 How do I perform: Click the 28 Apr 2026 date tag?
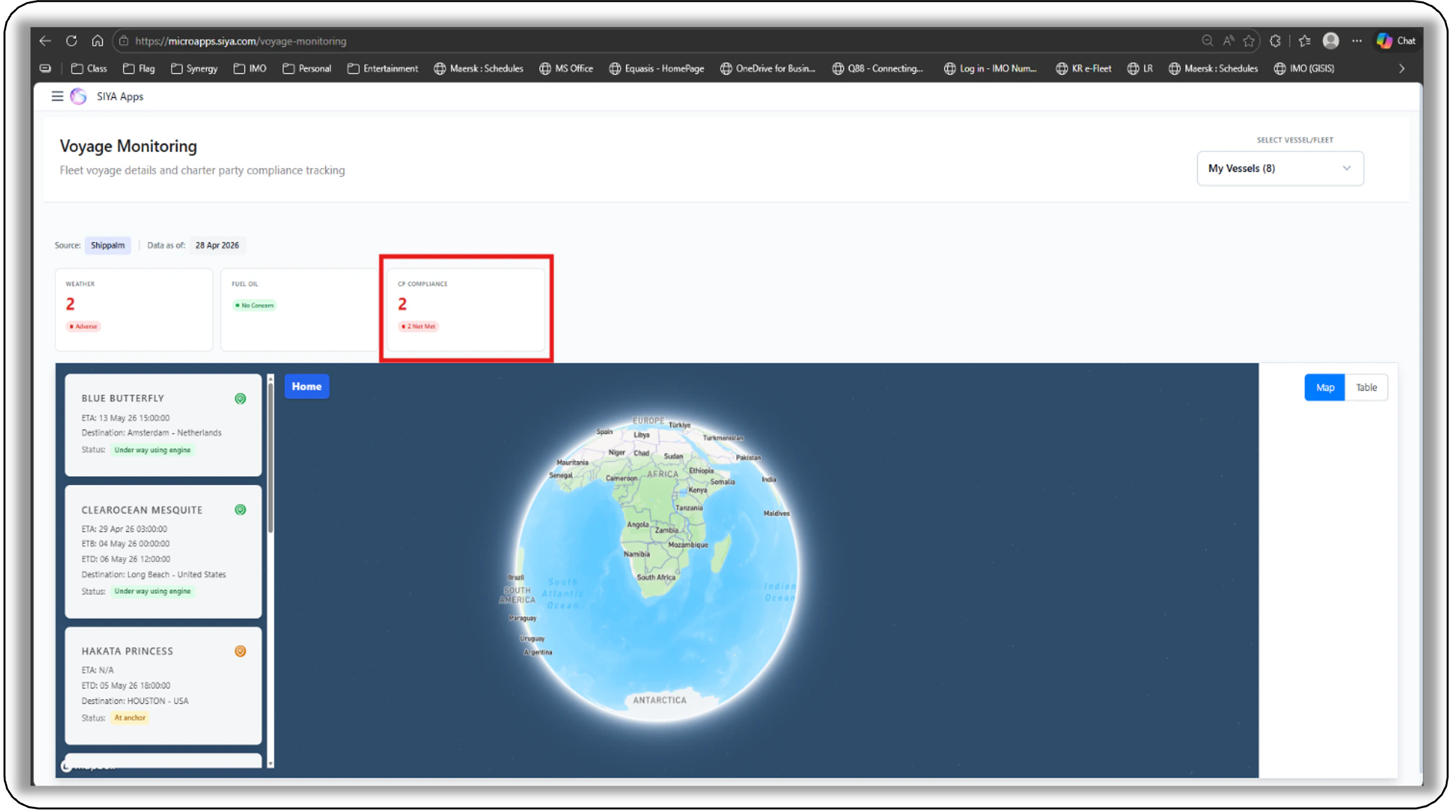pos(217,246)
